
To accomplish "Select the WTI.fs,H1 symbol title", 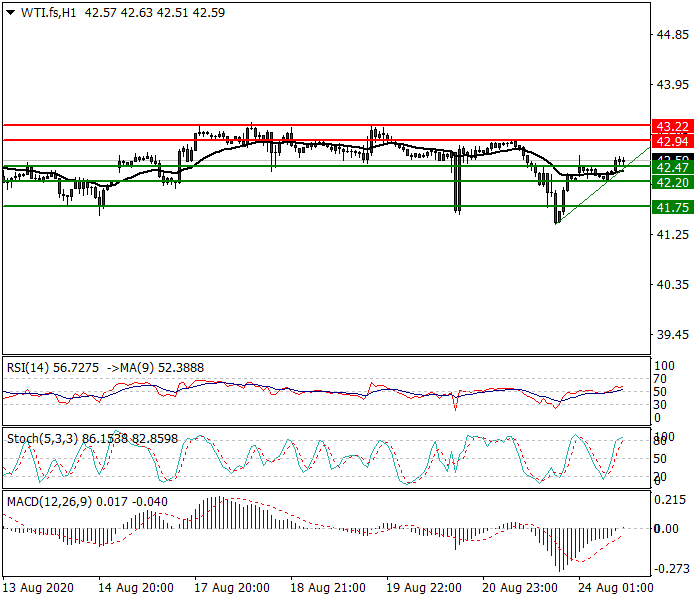I will [49, 12].
